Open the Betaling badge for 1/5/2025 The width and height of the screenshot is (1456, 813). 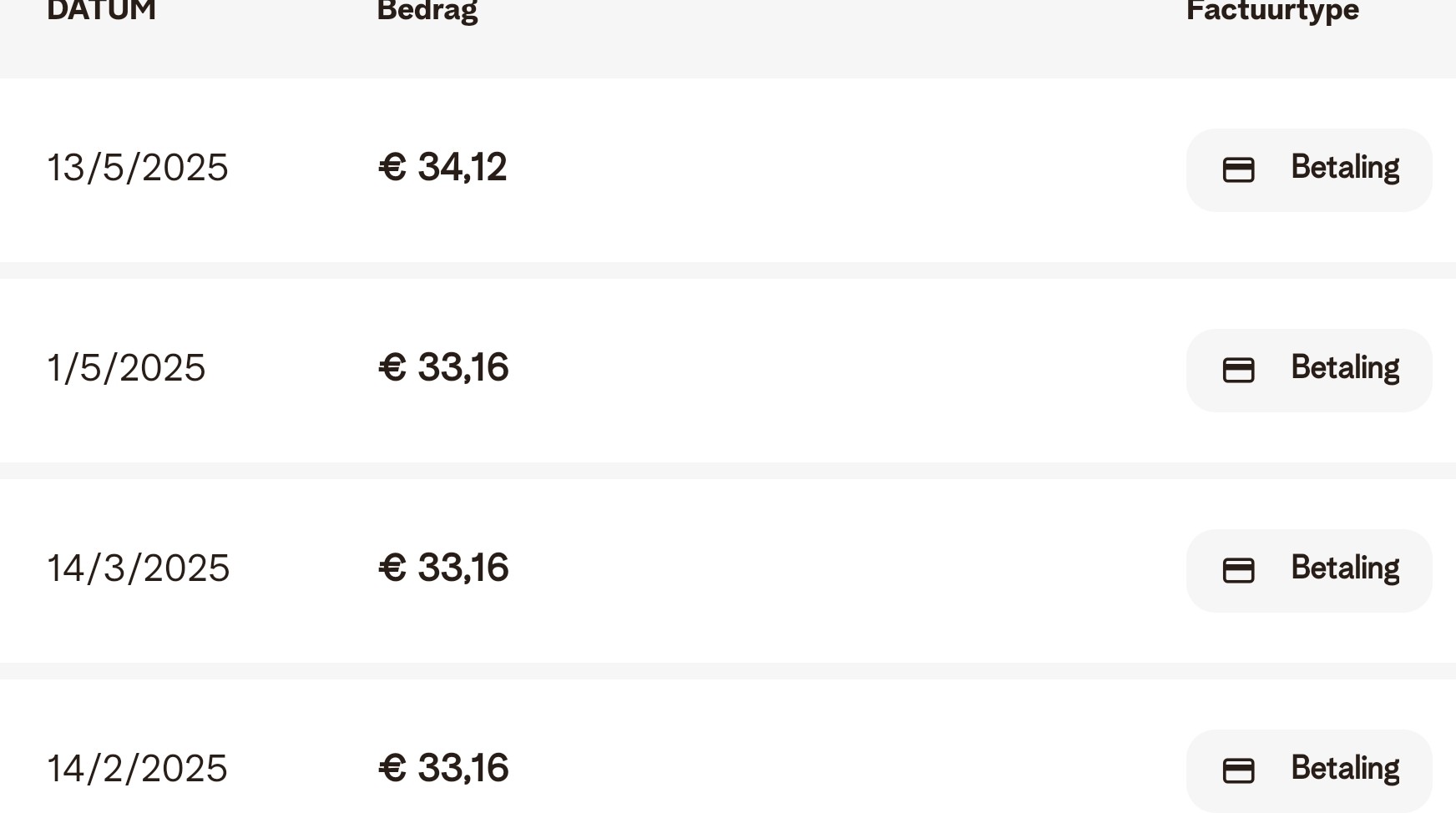(1308, 371)
